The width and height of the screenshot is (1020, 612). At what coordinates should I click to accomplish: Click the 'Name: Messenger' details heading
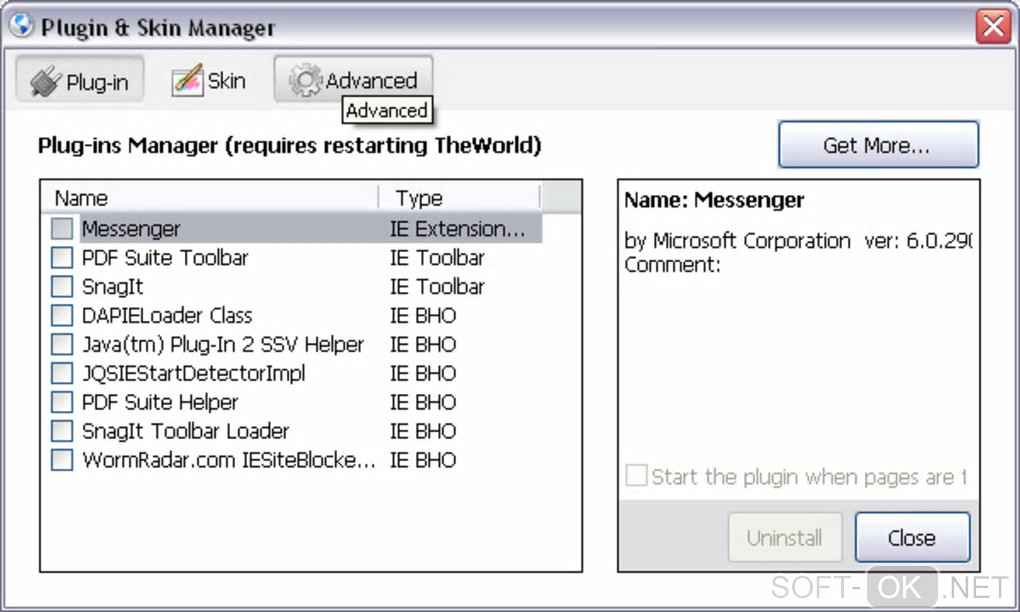tap(714, 200)
